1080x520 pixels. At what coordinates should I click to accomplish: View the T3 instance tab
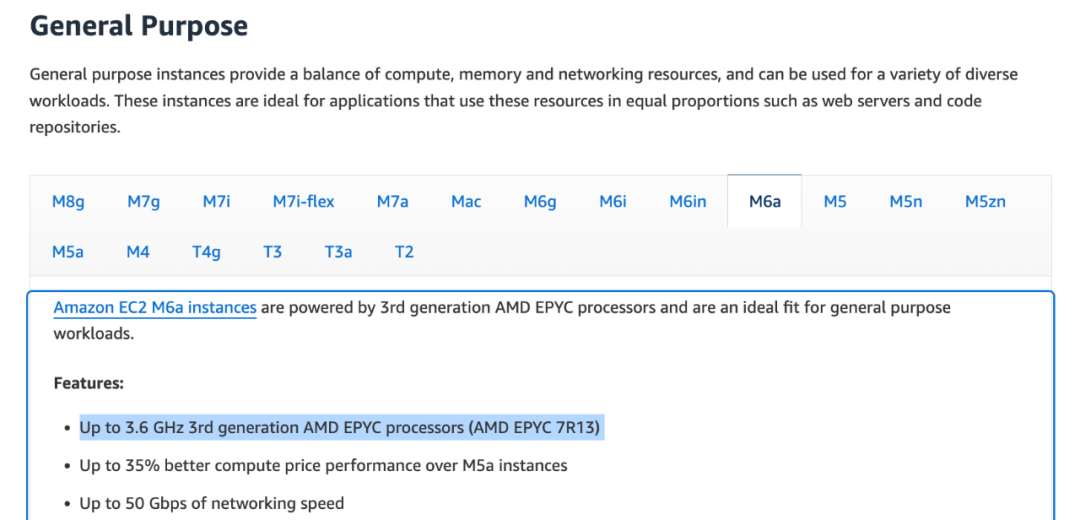click(x=272, y=252)
